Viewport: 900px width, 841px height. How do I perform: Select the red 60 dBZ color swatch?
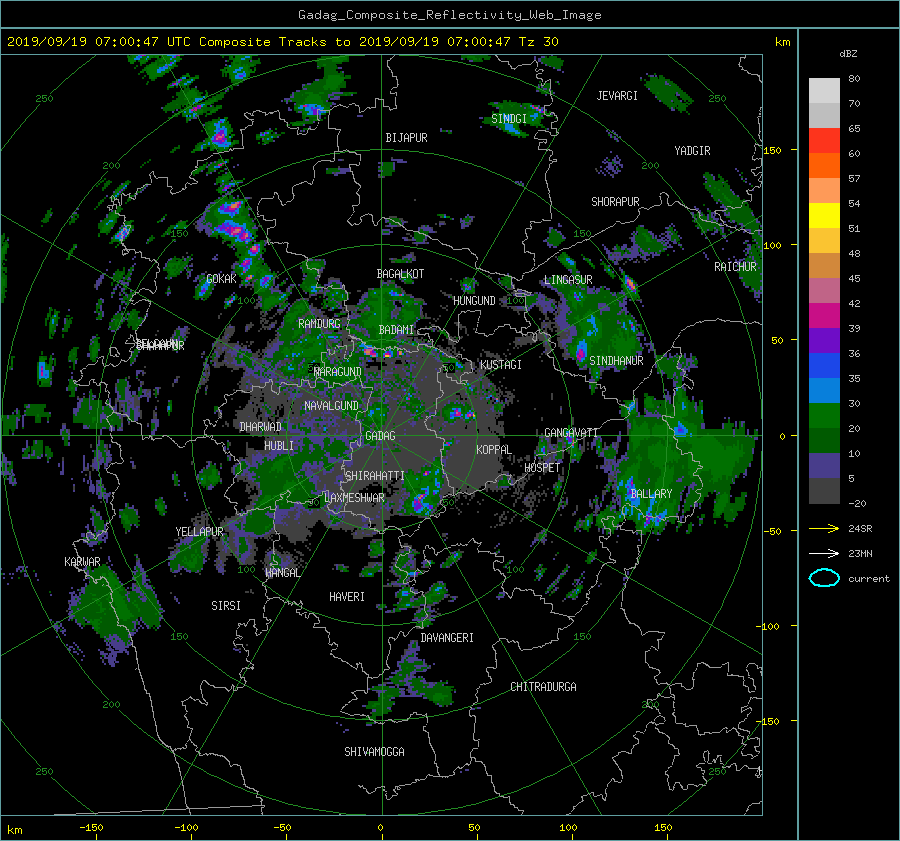click(x=824, y=141)
